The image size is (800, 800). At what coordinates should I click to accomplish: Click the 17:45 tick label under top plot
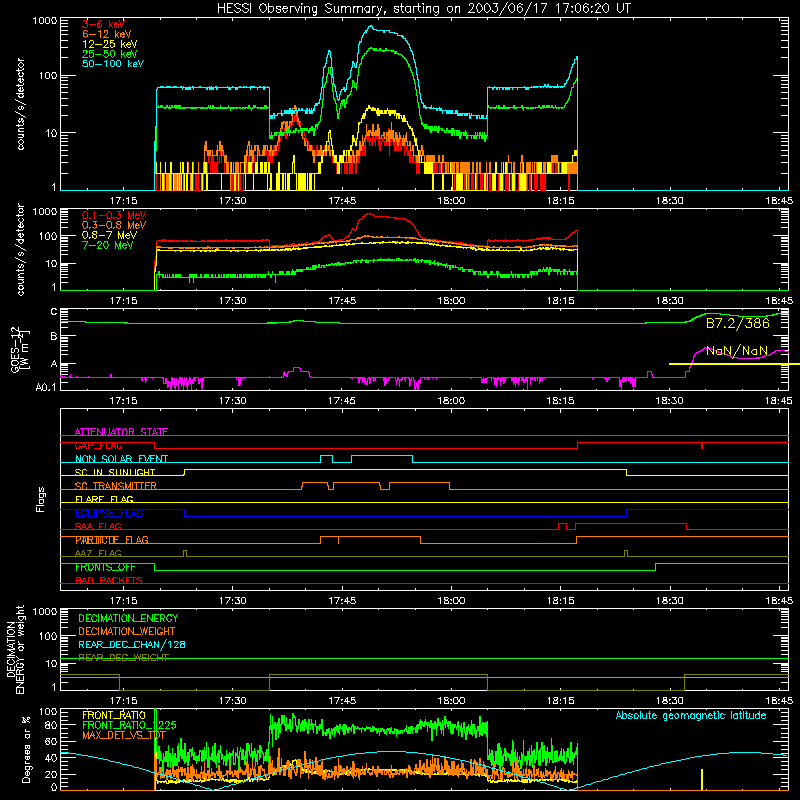point(342,201)
